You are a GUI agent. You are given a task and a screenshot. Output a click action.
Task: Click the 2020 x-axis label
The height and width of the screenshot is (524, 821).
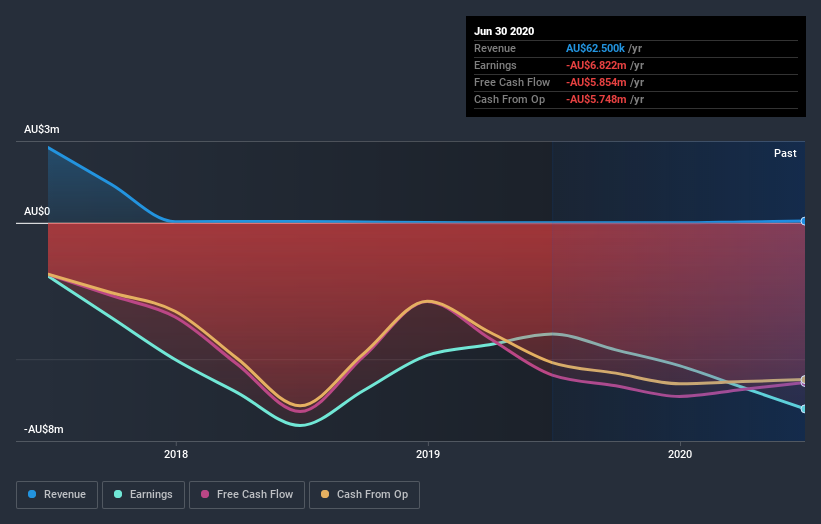click(x=680, y=454)
